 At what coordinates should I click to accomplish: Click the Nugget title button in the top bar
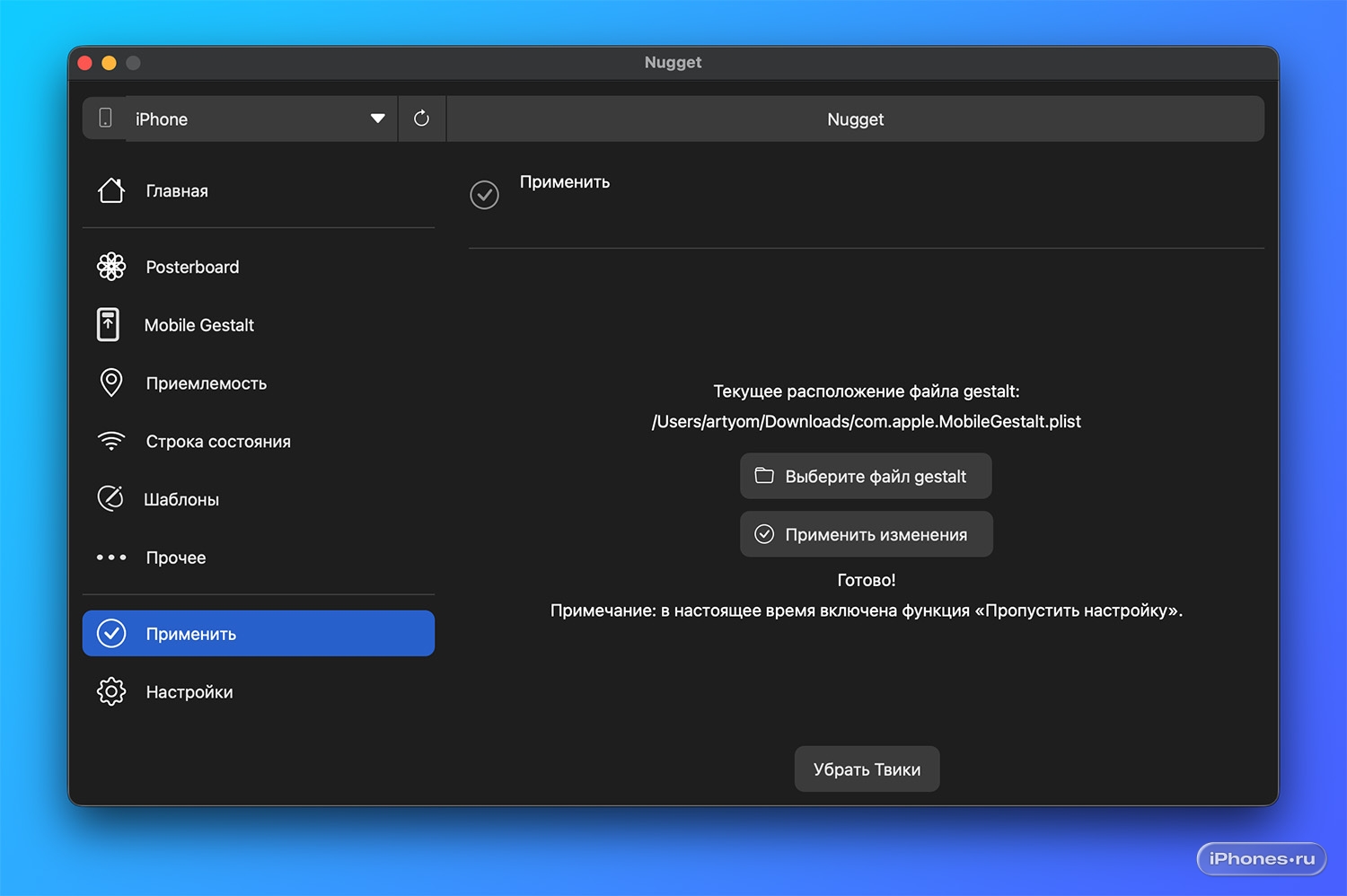[856, 119]
